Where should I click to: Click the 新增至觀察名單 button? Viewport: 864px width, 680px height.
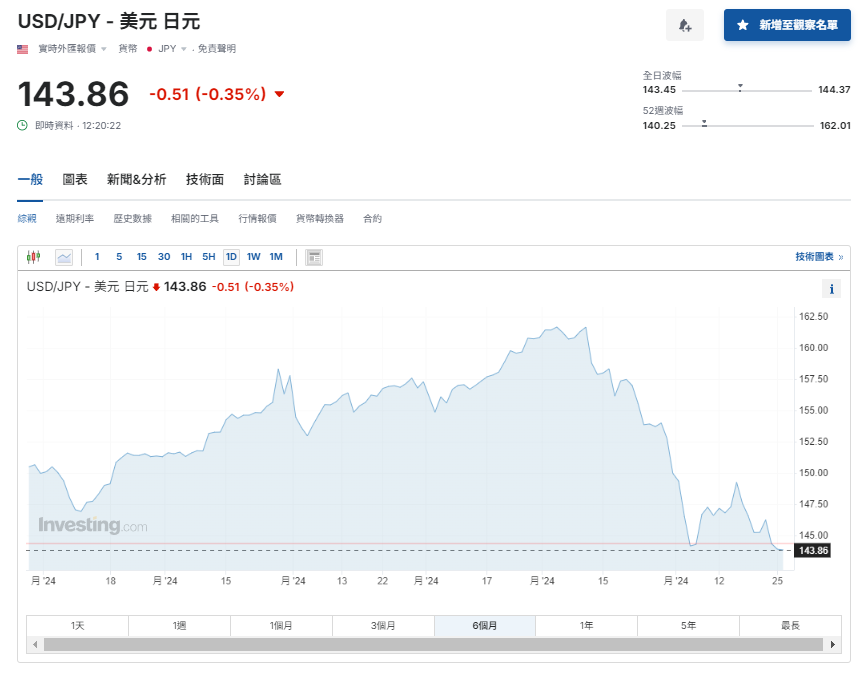click(x=787, y=24)
